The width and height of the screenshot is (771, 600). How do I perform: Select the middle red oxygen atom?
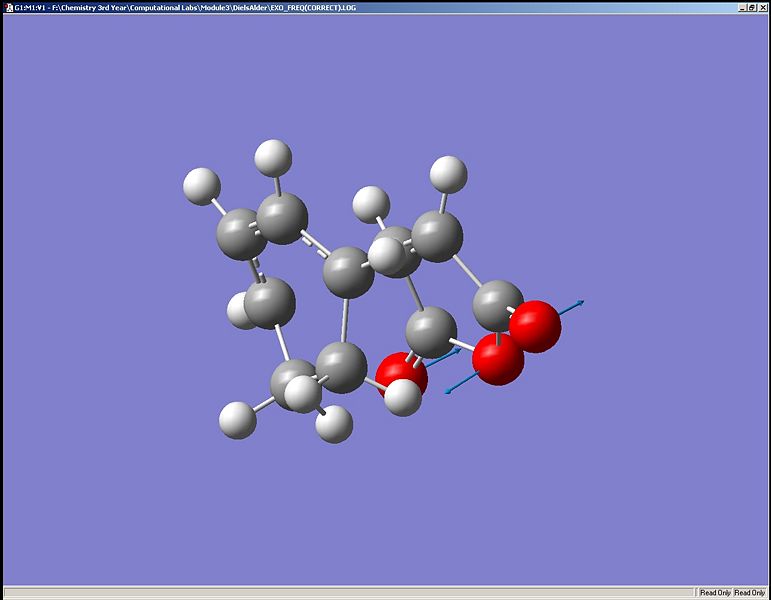point(498,359)
